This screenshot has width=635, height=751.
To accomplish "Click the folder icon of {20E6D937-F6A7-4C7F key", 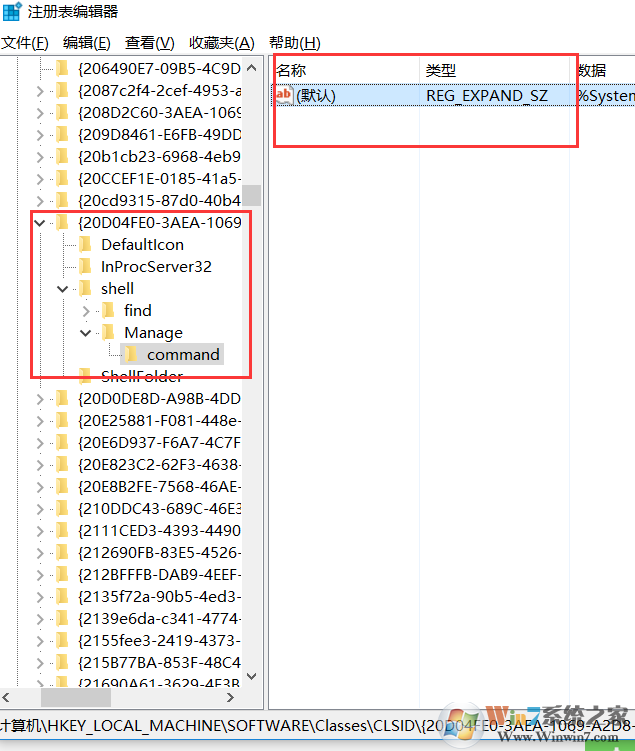I will (62, 443).
